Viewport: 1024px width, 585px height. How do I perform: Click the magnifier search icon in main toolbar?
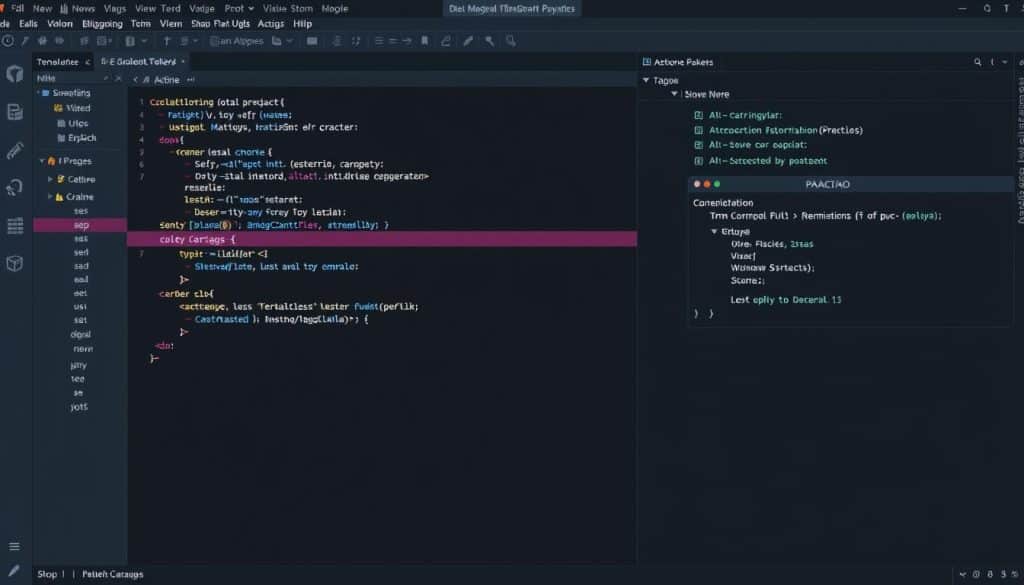point(511,40)
